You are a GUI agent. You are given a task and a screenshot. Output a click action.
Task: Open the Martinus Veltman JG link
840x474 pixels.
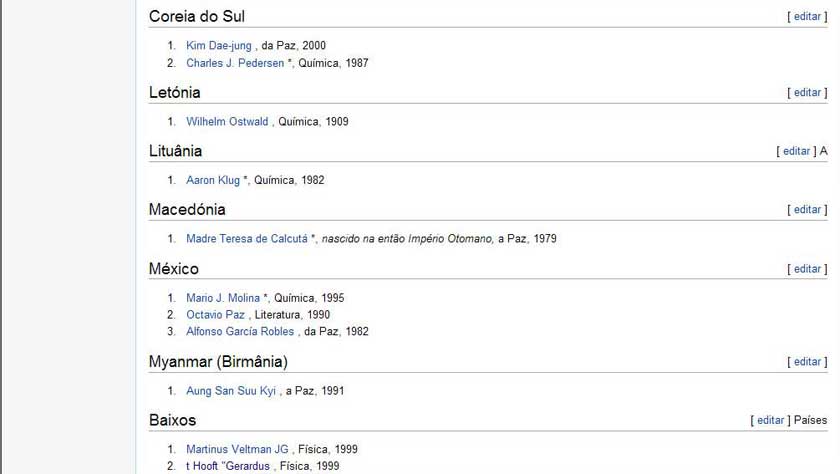pyautogui.click(x=237, y=449)
